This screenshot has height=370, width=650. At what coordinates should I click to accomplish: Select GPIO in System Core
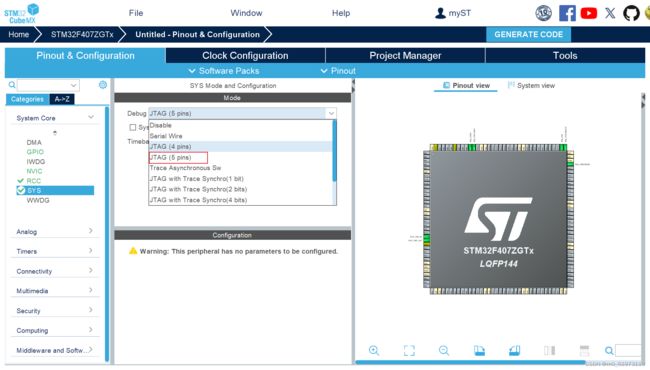[x=35, y=152]
